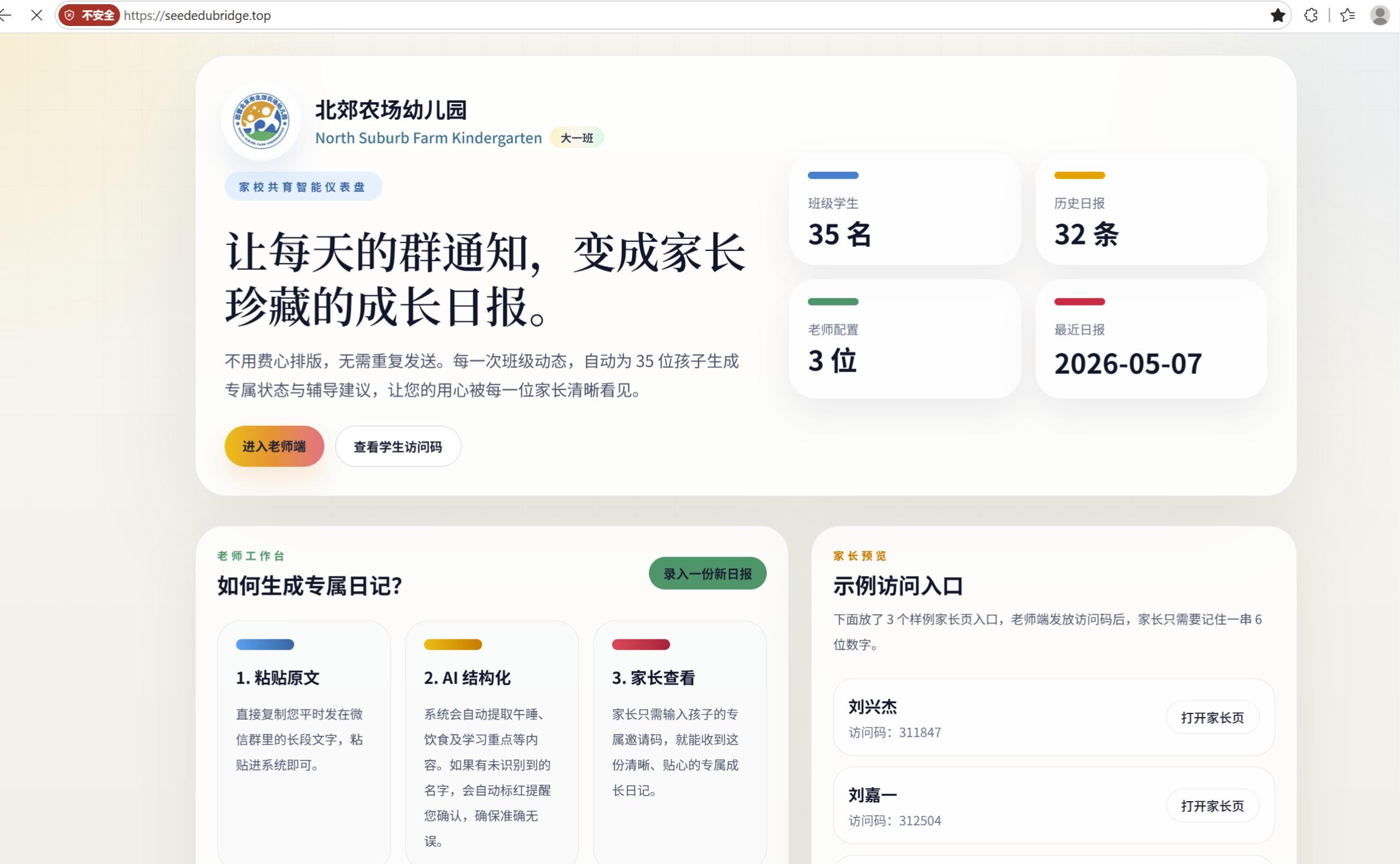
Task: Click the text 访问码：312504
Action: pos(894,821)
